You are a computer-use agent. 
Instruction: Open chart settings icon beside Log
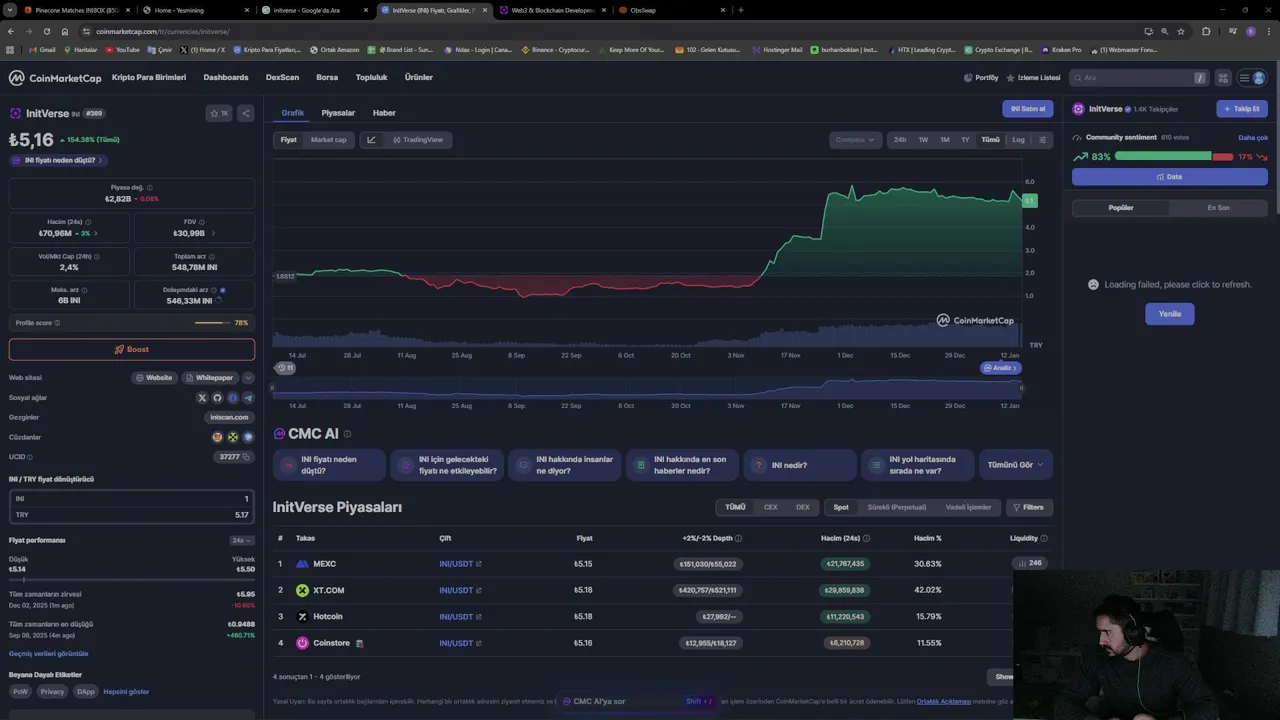pyautogui.click(x=1042, y=140)
